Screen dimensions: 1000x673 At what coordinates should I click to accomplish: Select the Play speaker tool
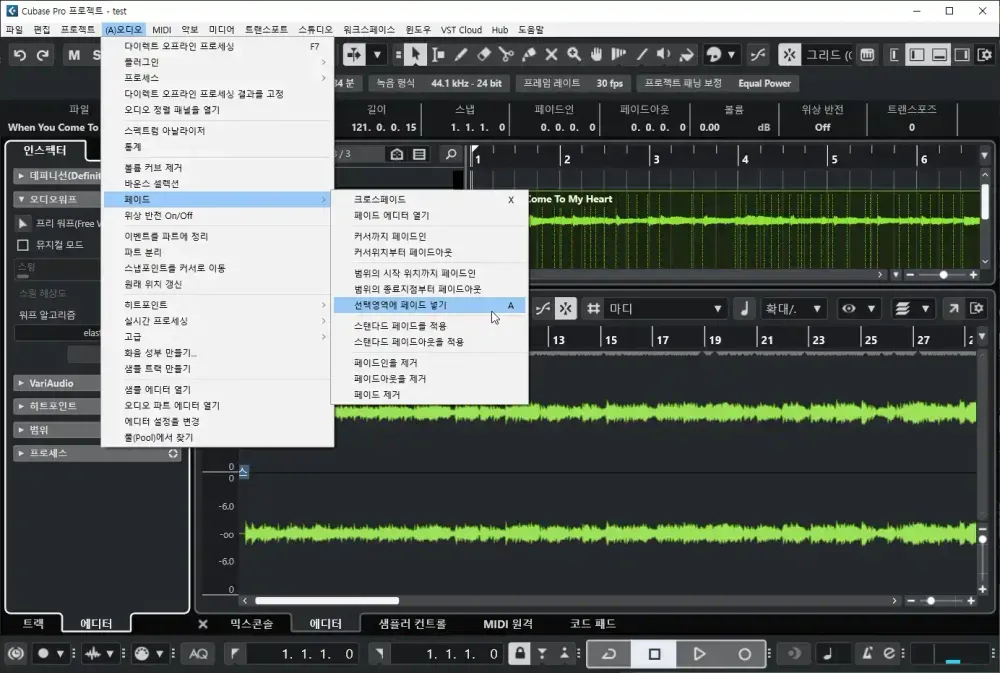point(664,55)
